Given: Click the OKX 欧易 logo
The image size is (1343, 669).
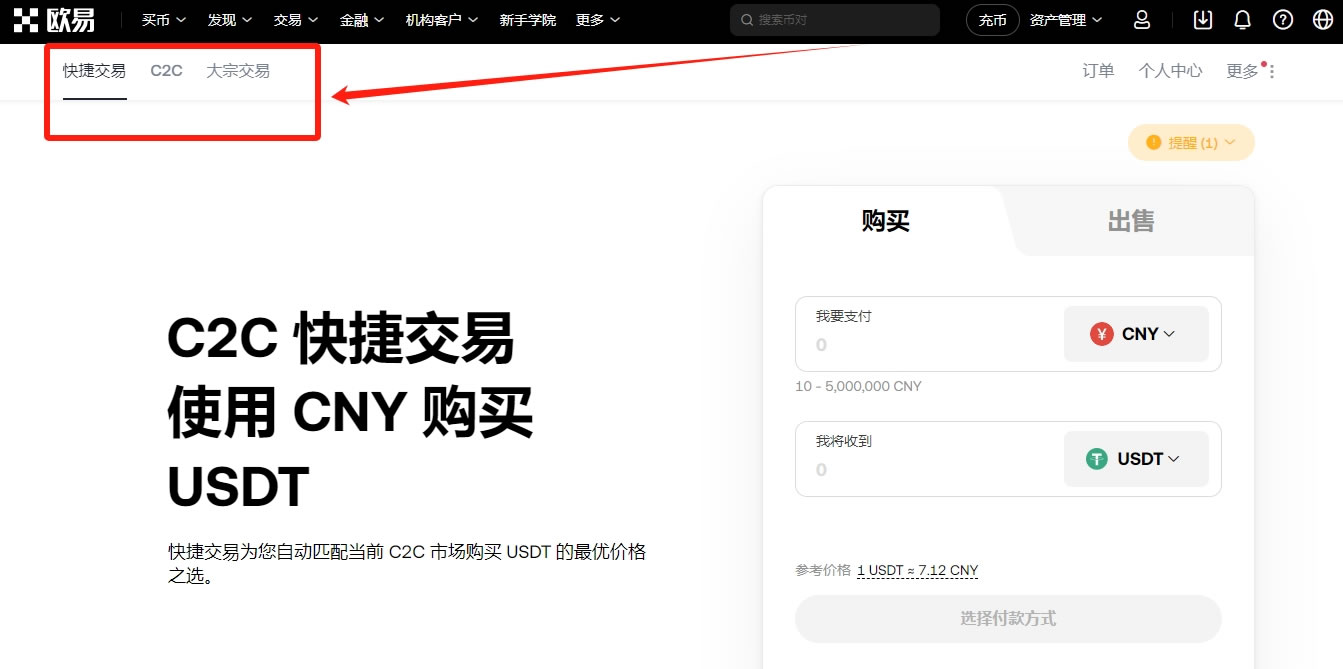Looking at the screenshot, I should point(55,20).
